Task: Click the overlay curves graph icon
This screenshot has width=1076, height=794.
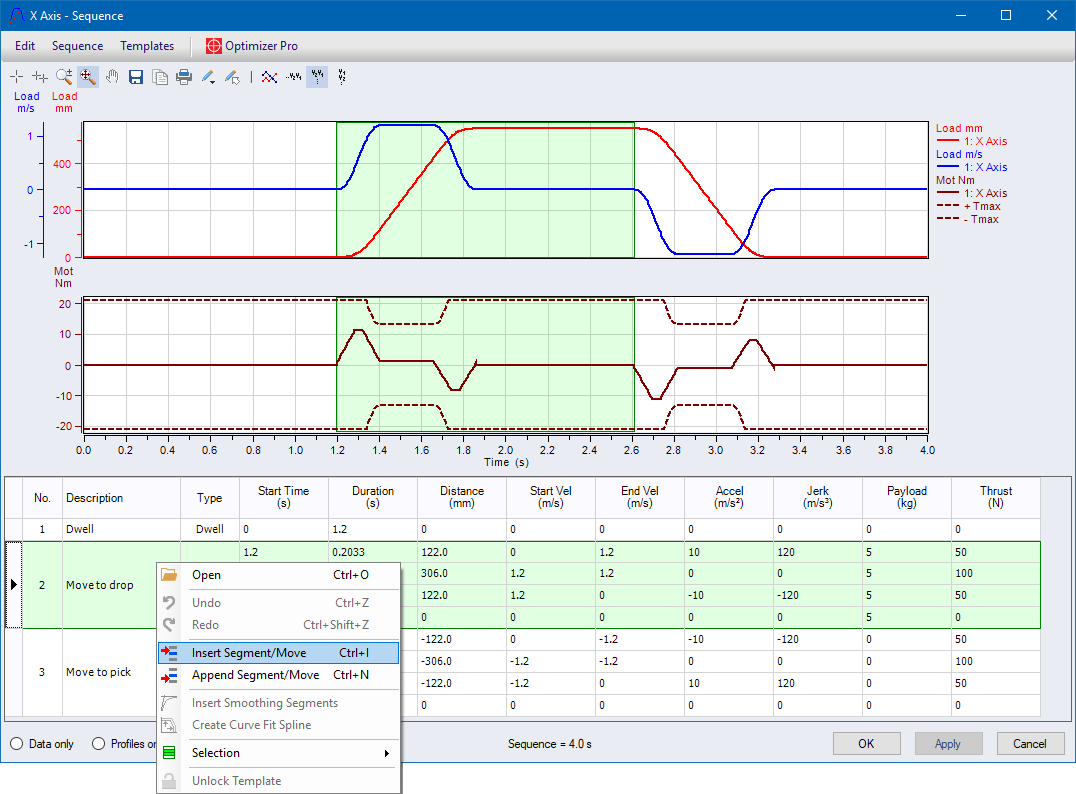Action: pyautogui.click(x=268, y=76)
